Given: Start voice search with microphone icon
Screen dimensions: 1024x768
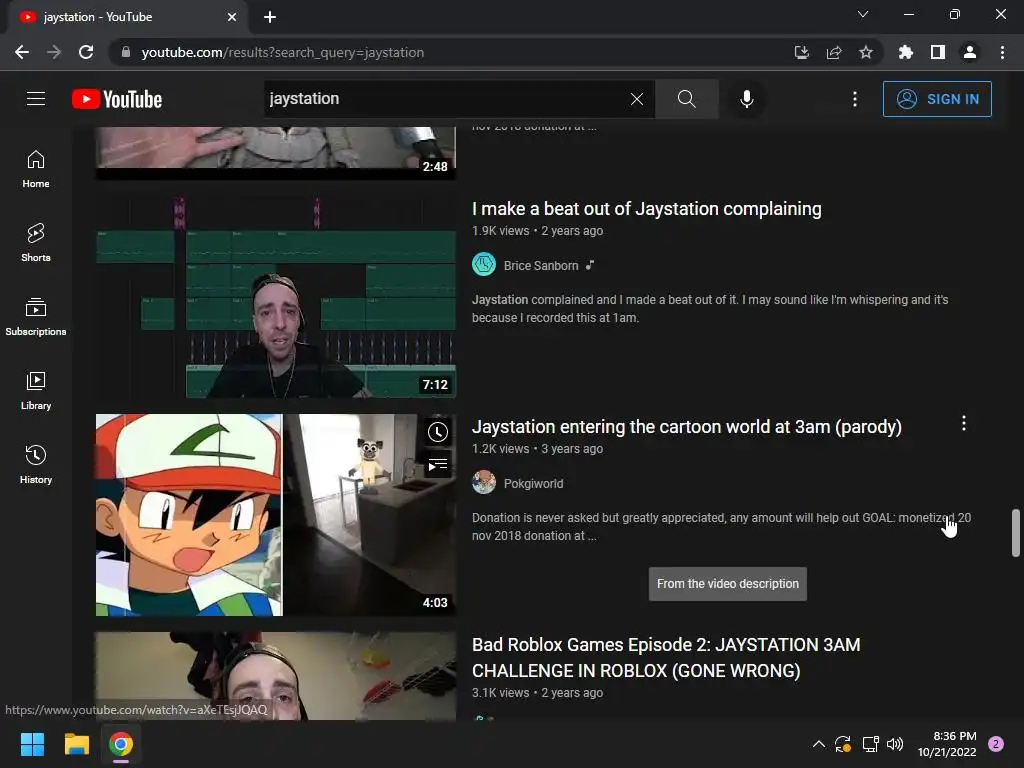Looking at the screenshot, I should pyautogui.click(x=746, y=99).
